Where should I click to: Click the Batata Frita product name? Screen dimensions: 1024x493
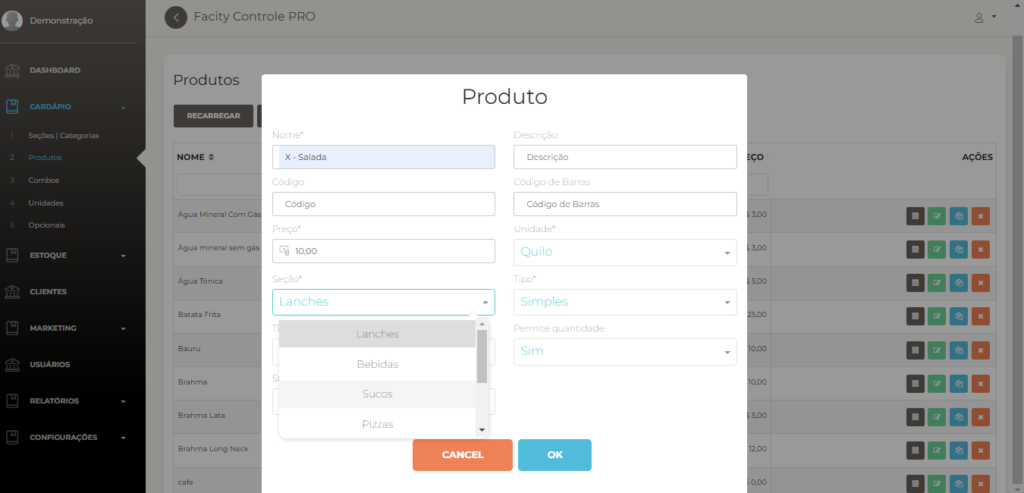coord(199,315)
